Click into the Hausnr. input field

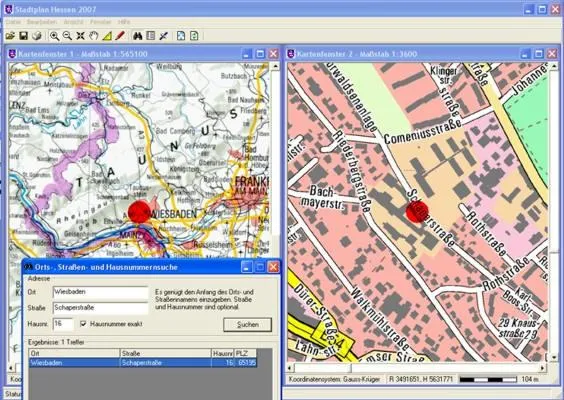[x=63, y=324]
